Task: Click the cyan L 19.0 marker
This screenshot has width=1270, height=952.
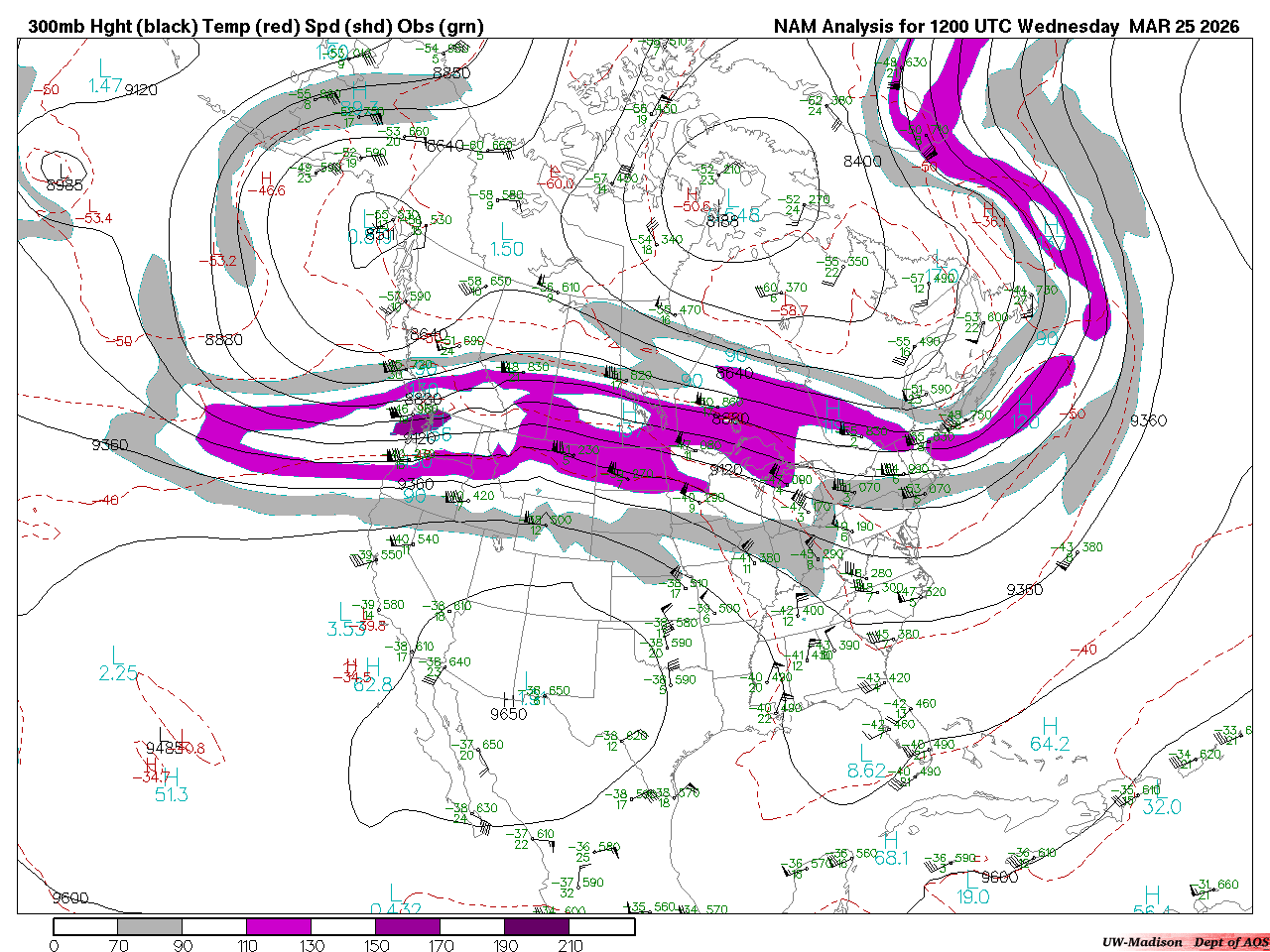Action: 972,888
